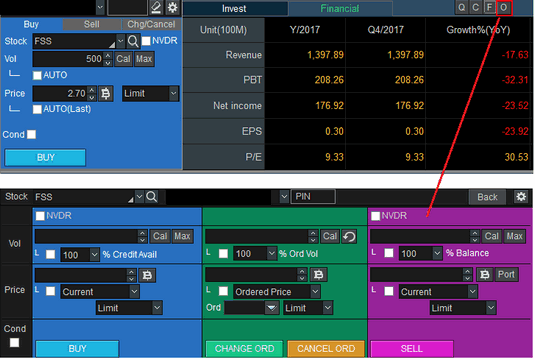
Task: Increase or decrease Vol 500 with stepper
Action: pyautogui.click(x=108, y=59)
